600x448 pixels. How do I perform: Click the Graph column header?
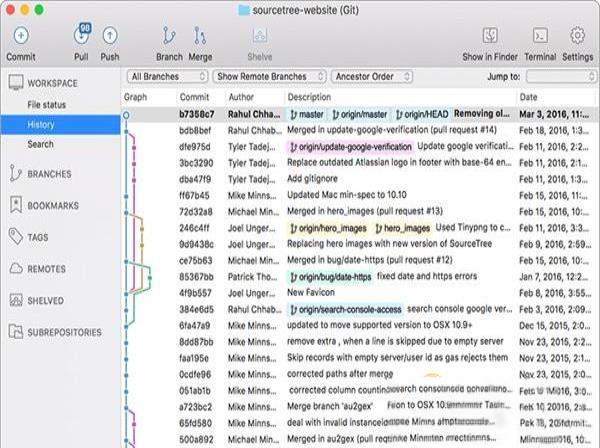(x=135, y=97)
